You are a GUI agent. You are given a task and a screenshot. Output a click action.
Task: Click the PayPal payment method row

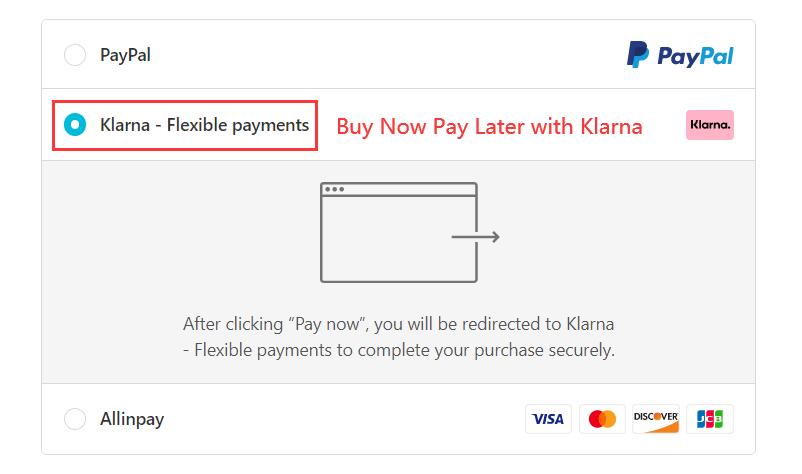[398, 55]
